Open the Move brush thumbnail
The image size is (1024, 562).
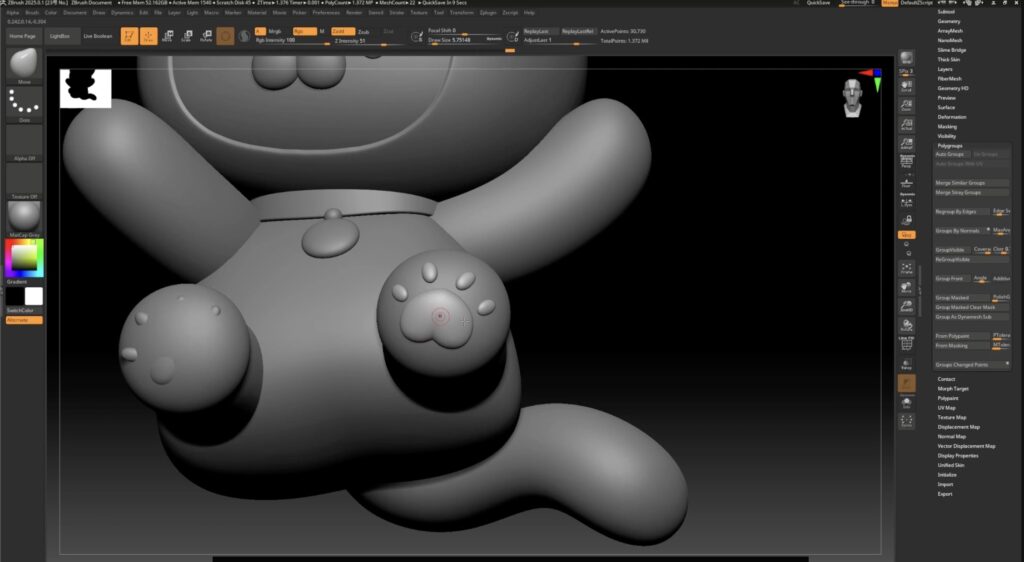pos(24,65)
